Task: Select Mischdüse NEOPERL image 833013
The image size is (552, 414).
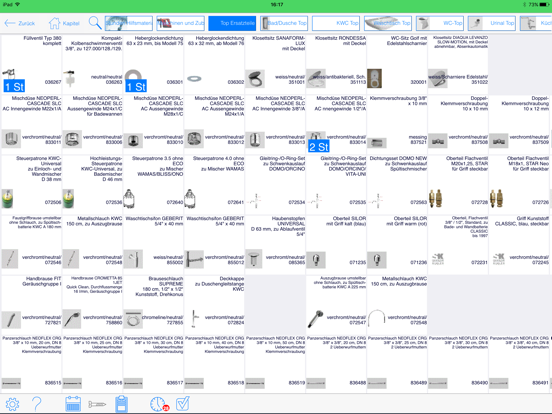Action: click(255, 139)
